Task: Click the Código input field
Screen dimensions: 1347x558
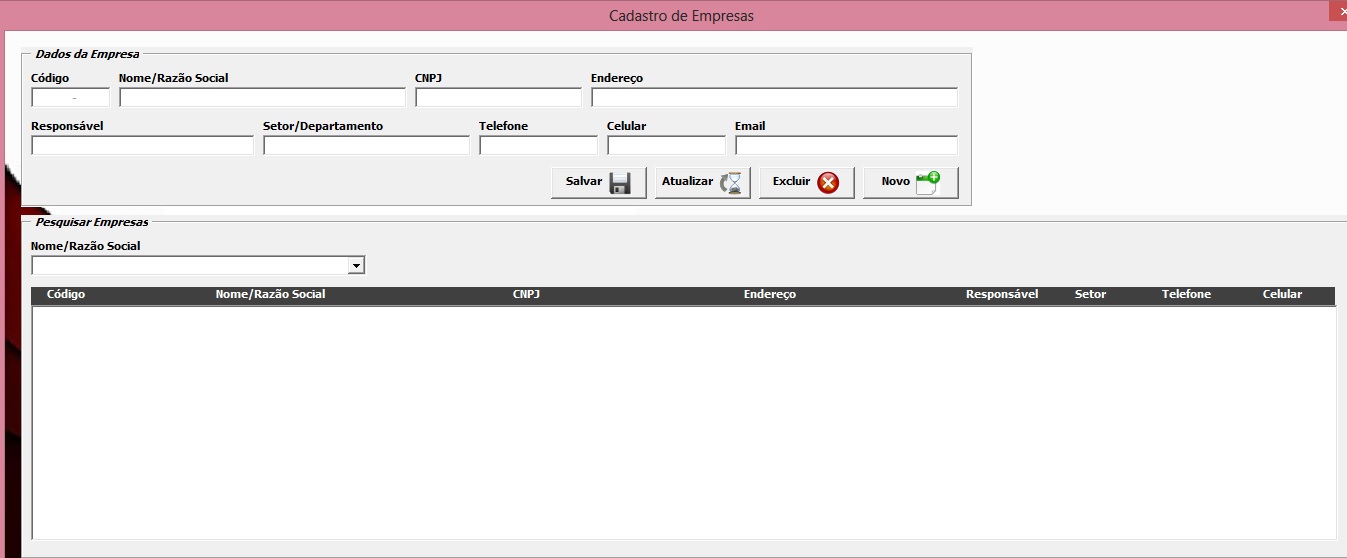Action: click(71, 97)
